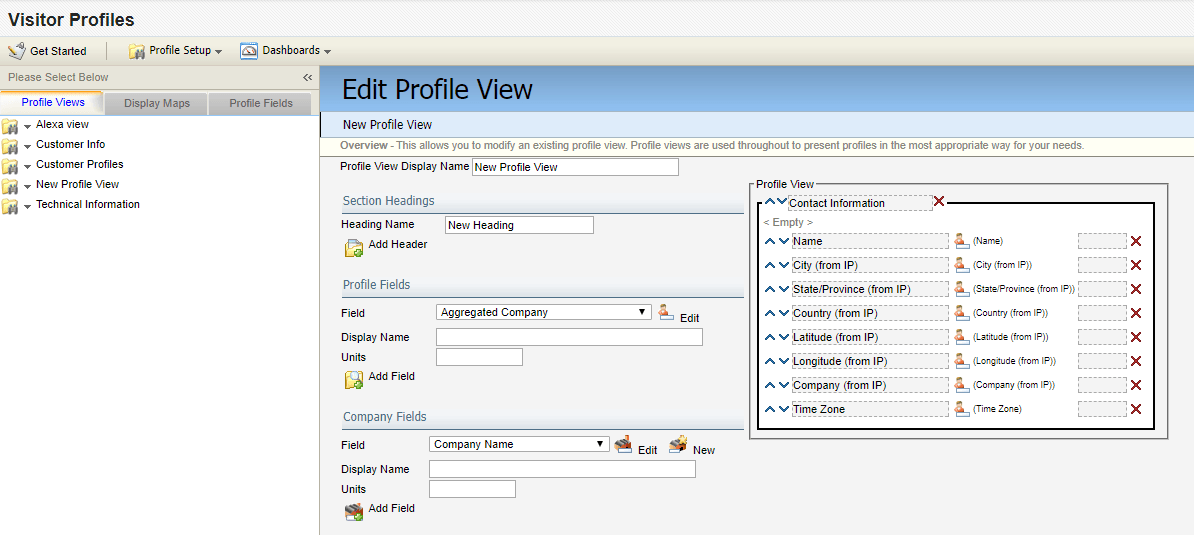Open the Company Name field dropdown

pyautogui.click(x=519, y=444)
